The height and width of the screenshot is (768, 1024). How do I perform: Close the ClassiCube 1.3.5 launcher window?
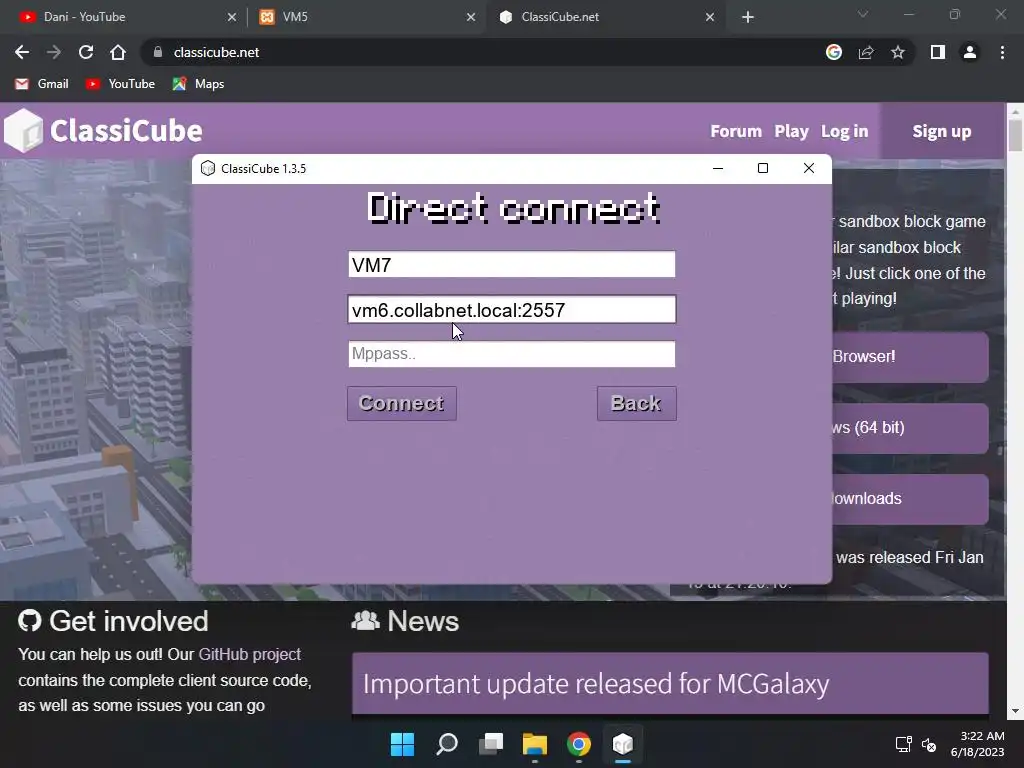click(x=808, y=168)
